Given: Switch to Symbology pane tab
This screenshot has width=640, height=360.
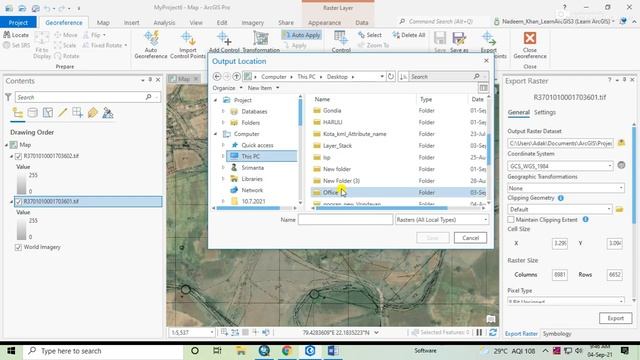Looking at the screenshot, I should (557, 333).
